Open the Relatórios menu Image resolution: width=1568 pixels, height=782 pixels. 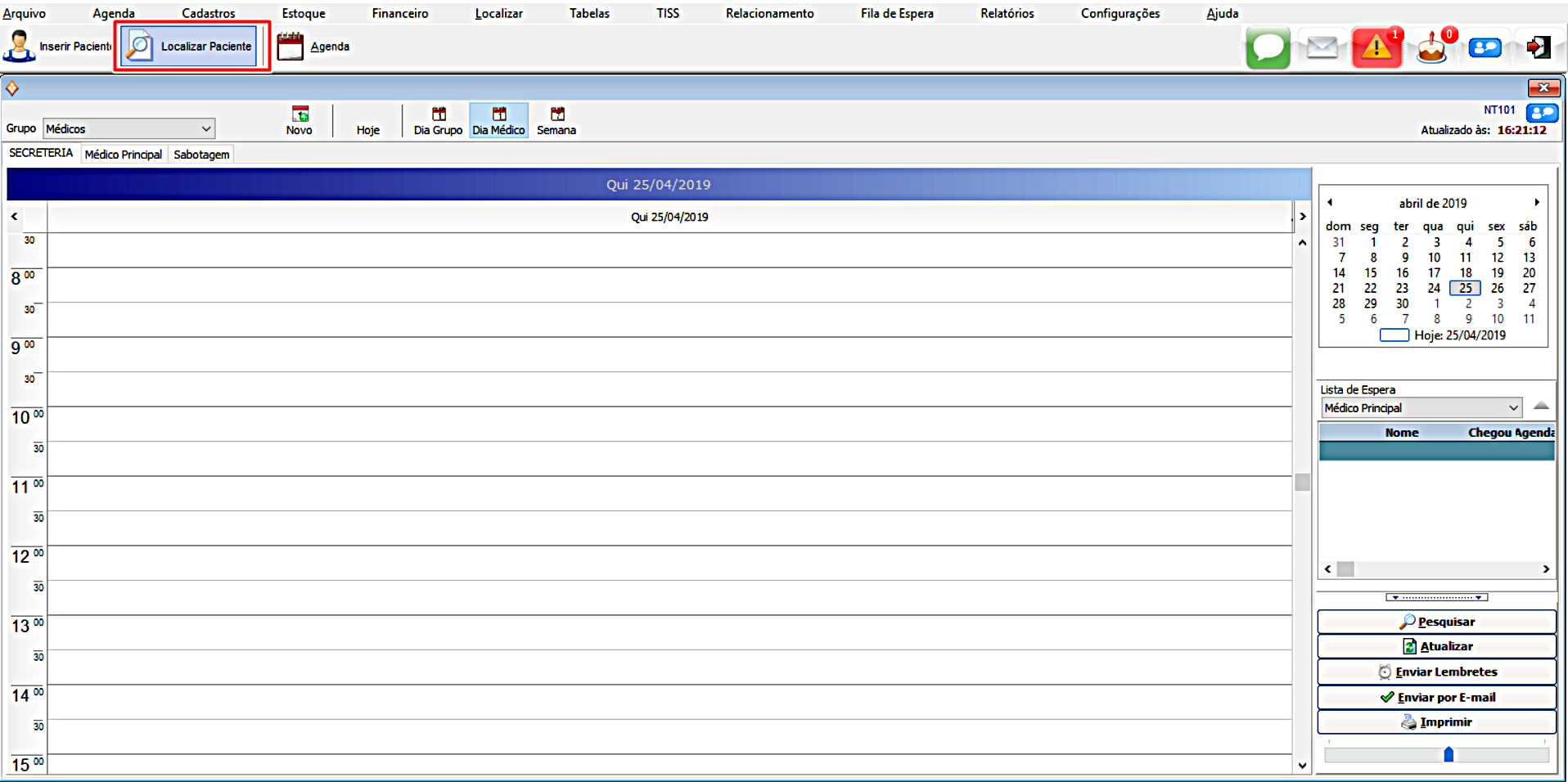pyautogui.click(x=1007, y=13)
